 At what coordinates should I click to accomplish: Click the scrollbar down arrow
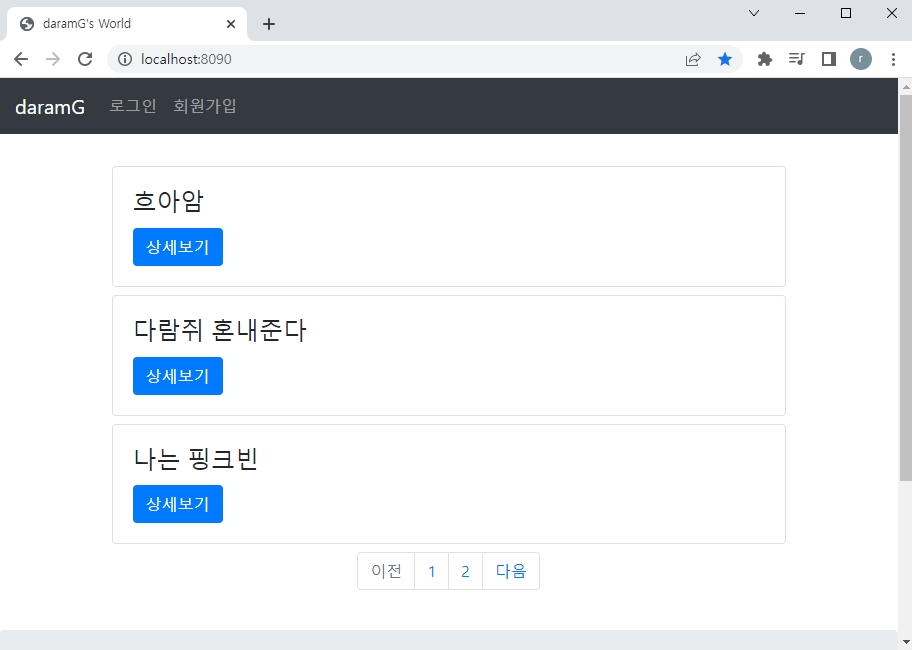tap(906, 642)
